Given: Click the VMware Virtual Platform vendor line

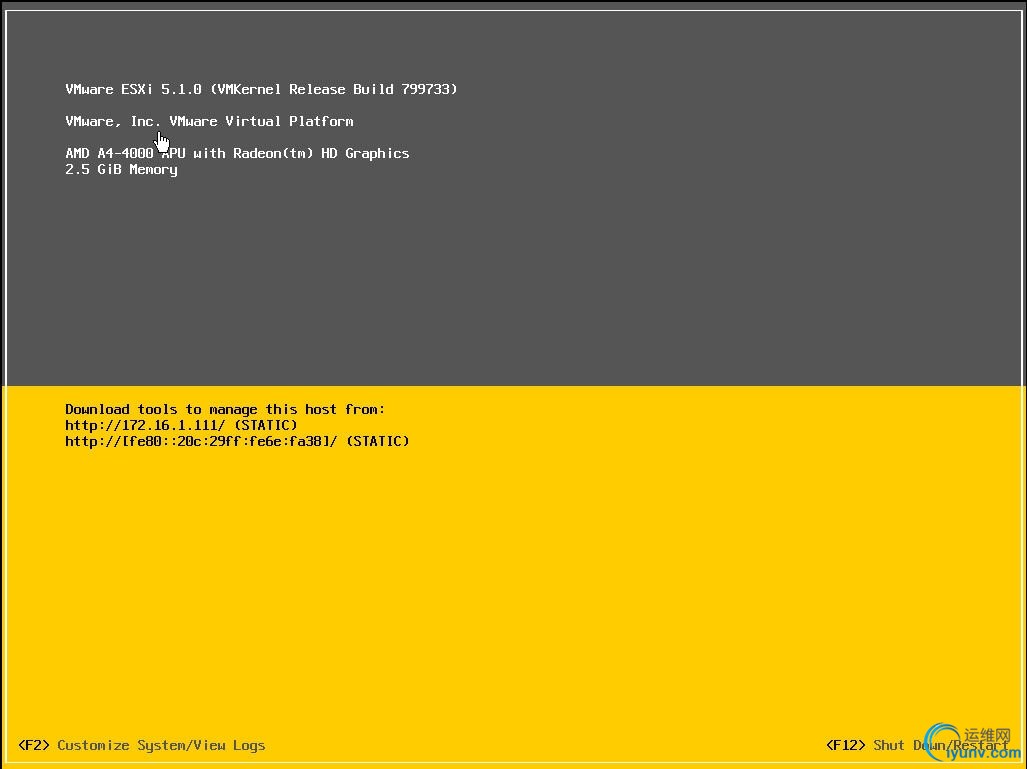Looking at the screenshot, I should pos(209,121).
